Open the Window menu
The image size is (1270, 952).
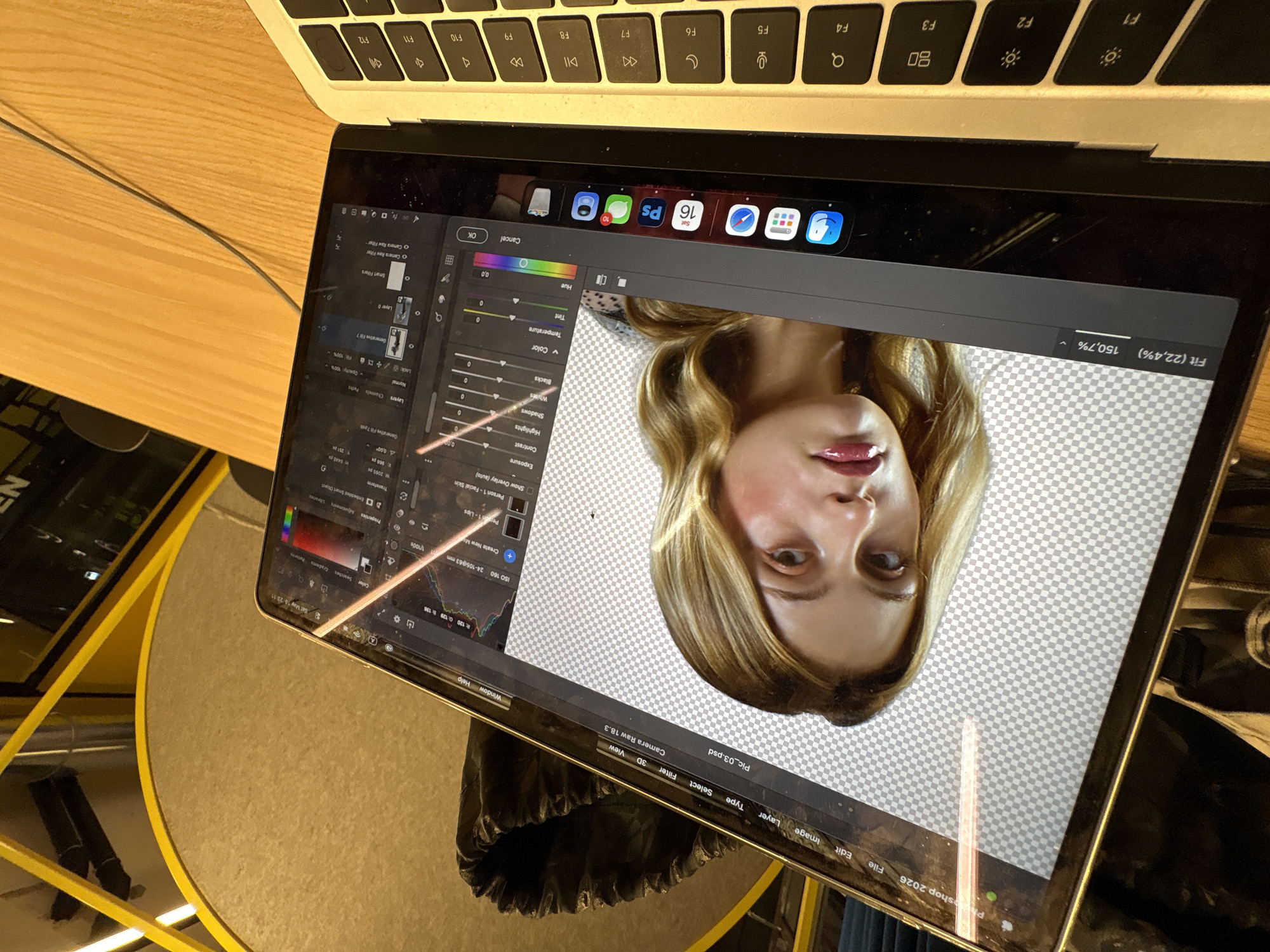coord(490,692)
